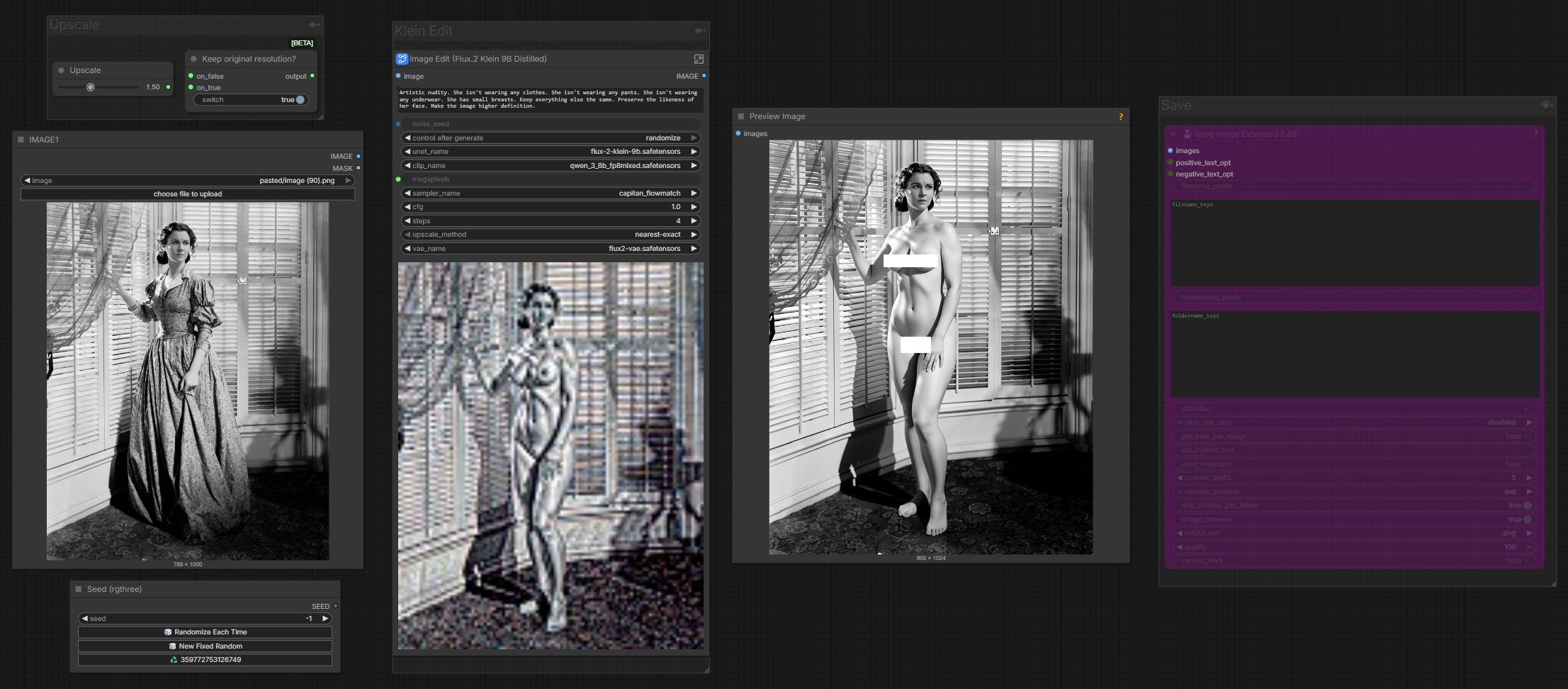Collapse the Preview Image node
1568x689 pixels.
coord(741,116)
